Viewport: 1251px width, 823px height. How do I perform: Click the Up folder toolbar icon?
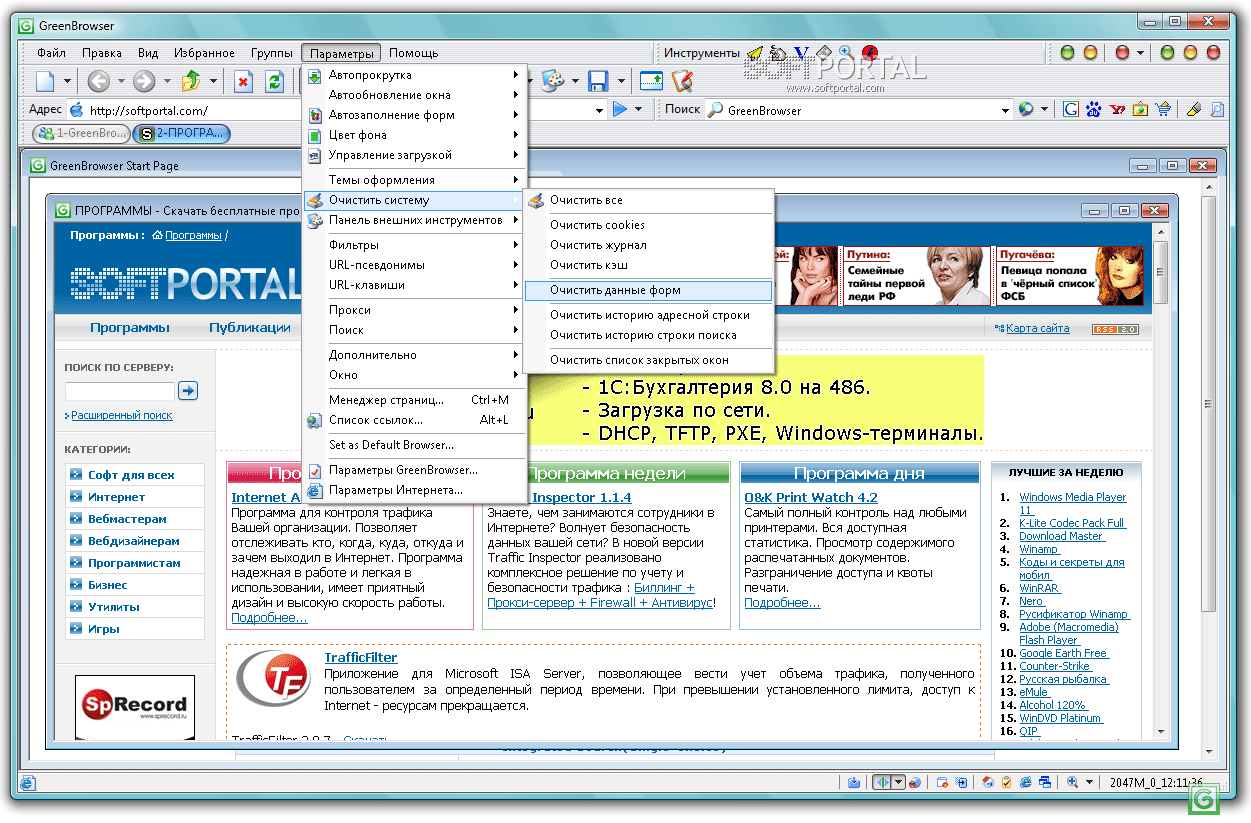pyautogui.click(x=191, y=81)
